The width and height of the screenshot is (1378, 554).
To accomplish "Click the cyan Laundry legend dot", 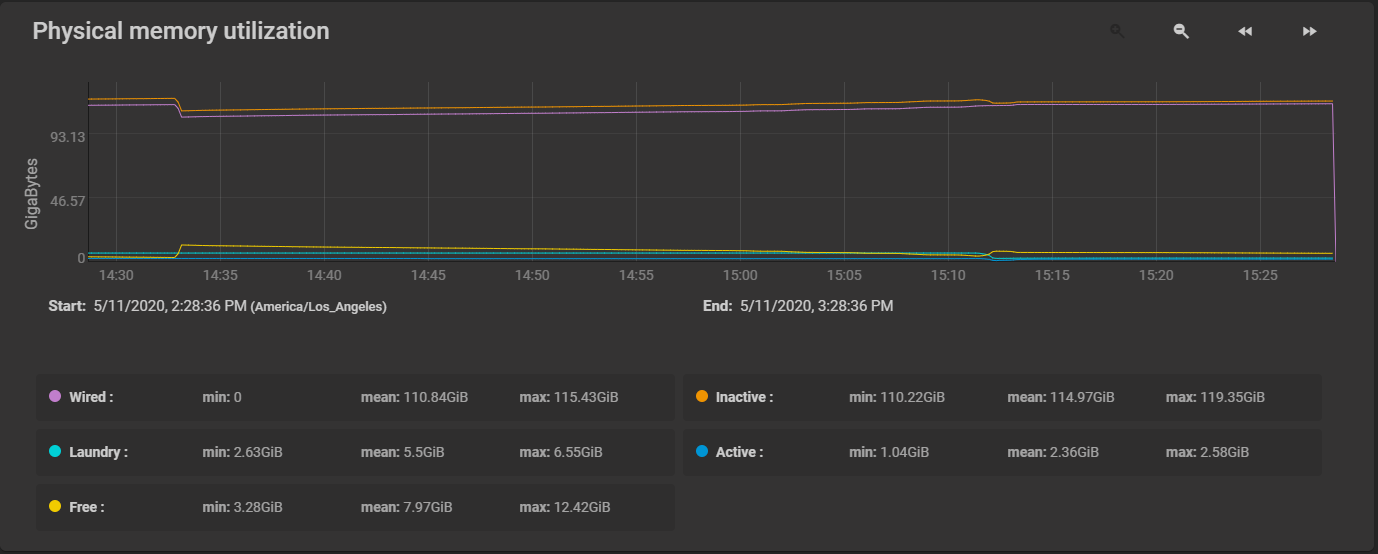I will point(55,452).
